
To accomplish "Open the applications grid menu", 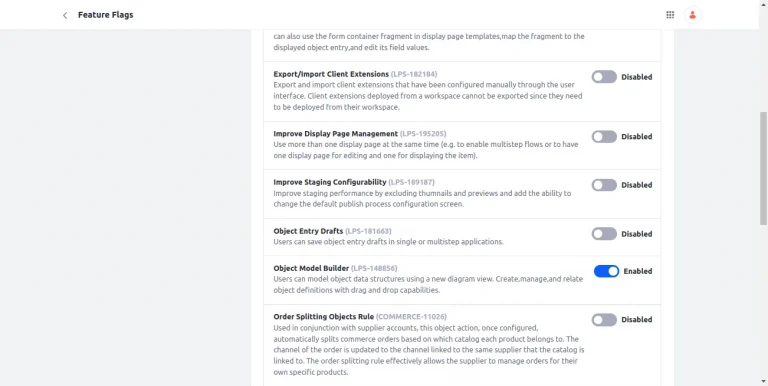I will pyautogui.click(x=670, y=15).
